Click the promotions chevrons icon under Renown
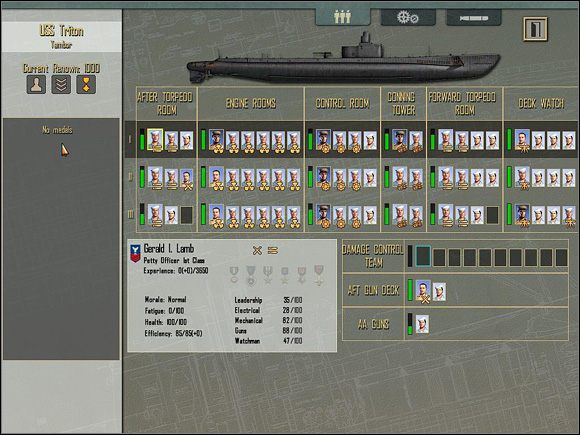The width and height of the screenshot is (580, 435). pyautogui.click(x=61, y=84)
